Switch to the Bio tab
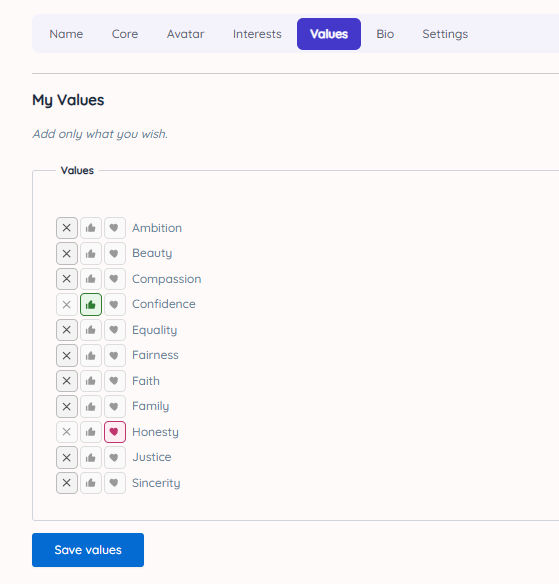The width and height of the screenshot is (559, 584). [x=385, y=34]
